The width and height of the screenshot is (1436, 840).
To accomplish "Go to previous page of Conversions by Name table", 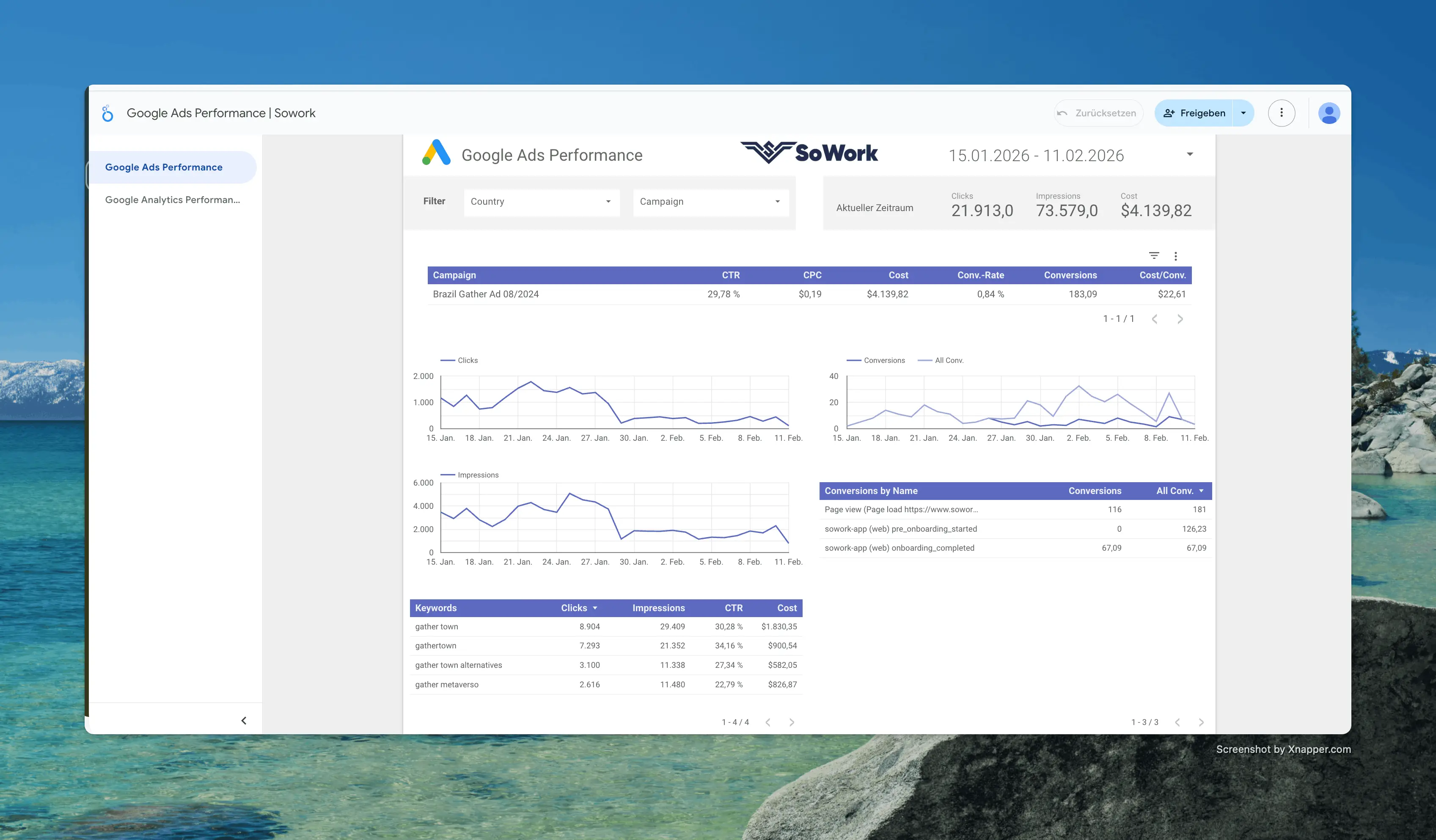I will 1177,722.
